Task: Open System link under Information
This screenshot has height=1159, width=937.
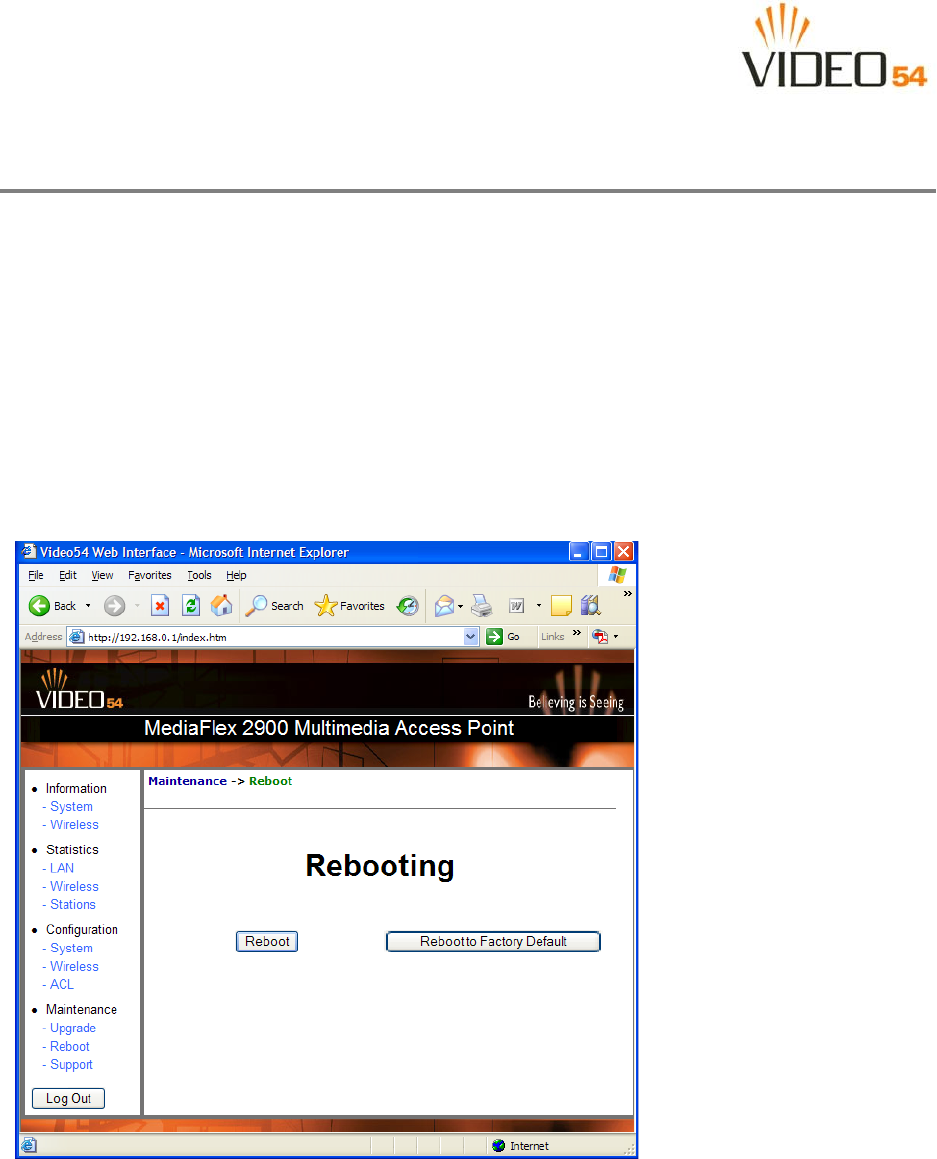Action: click(x=71, y=806)
